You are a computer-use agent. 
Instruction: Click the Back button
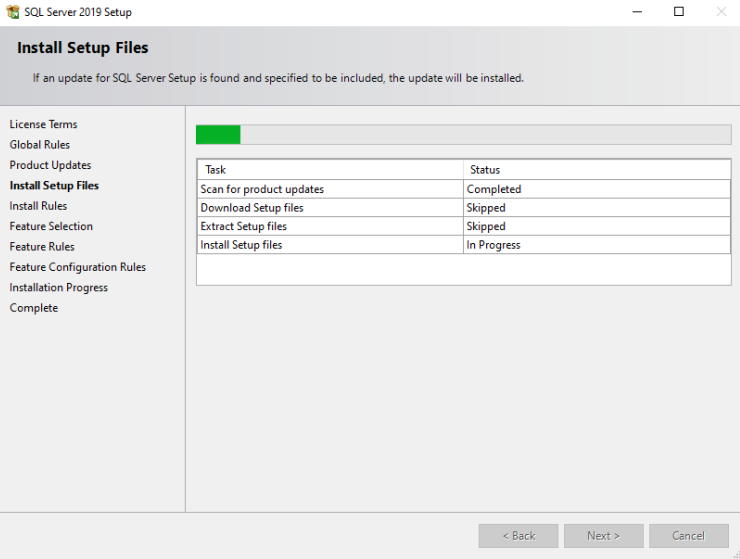click(518, 536)
